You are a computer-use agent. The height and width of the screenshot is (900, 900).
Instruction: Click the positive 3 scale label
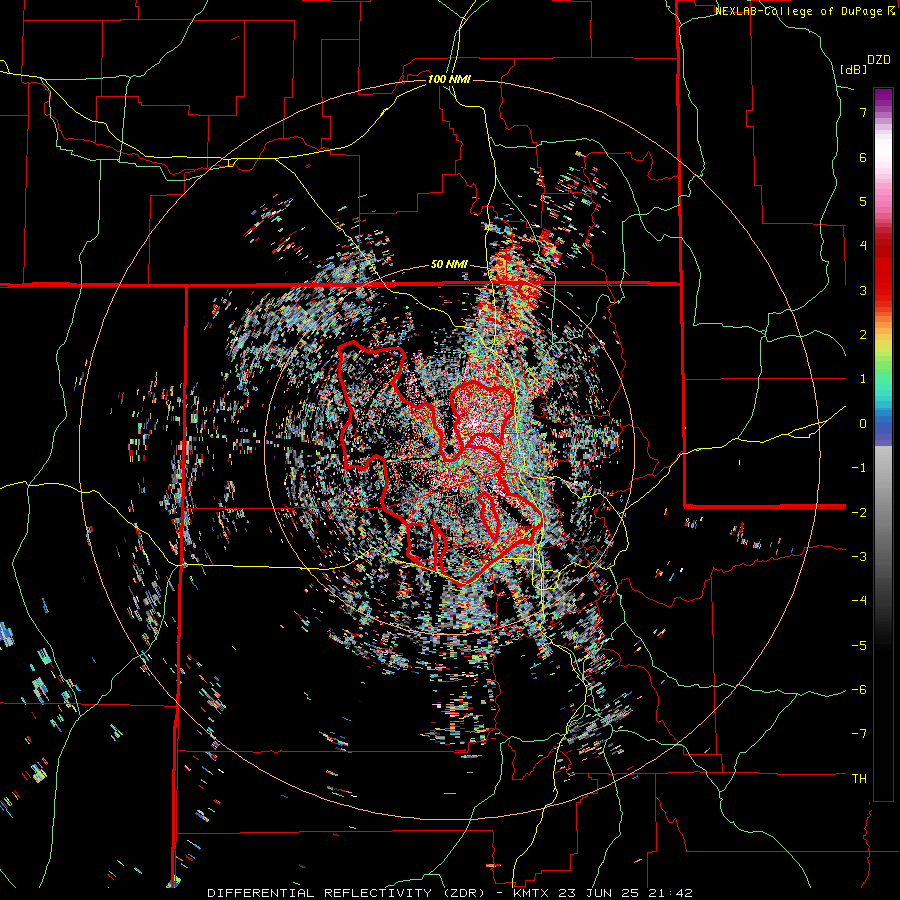863,290
